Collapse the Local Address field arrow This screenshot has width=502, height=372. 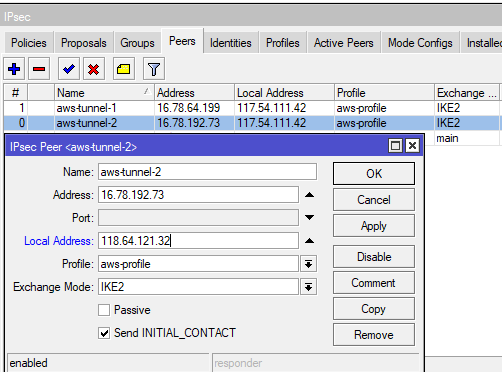[x=309, y=241]
